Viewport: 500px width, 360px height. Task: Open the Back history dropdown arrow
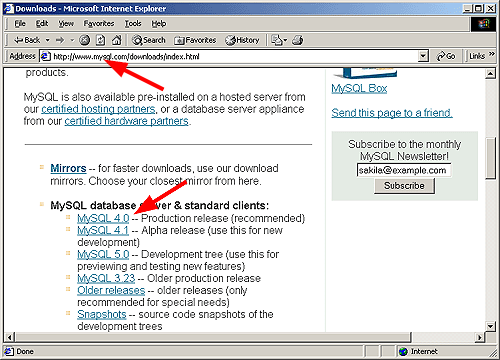point(48,40)
